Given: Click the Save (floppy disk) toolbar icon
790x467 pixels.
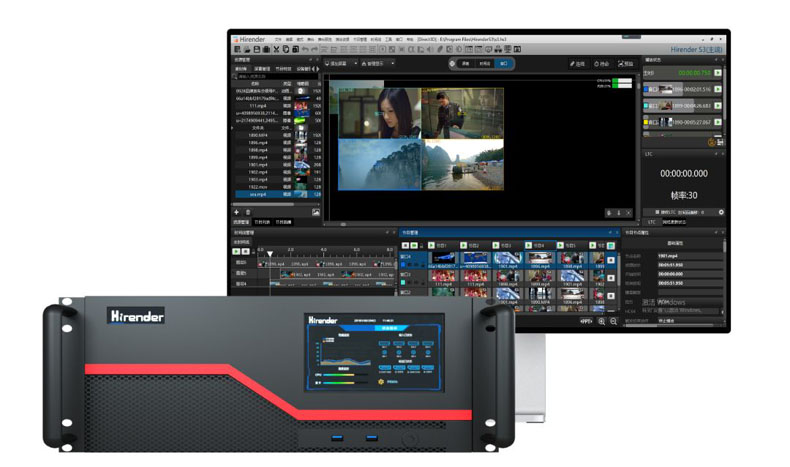Looking at the screenshot, I should pyautogui.click(x=257, y=49).
